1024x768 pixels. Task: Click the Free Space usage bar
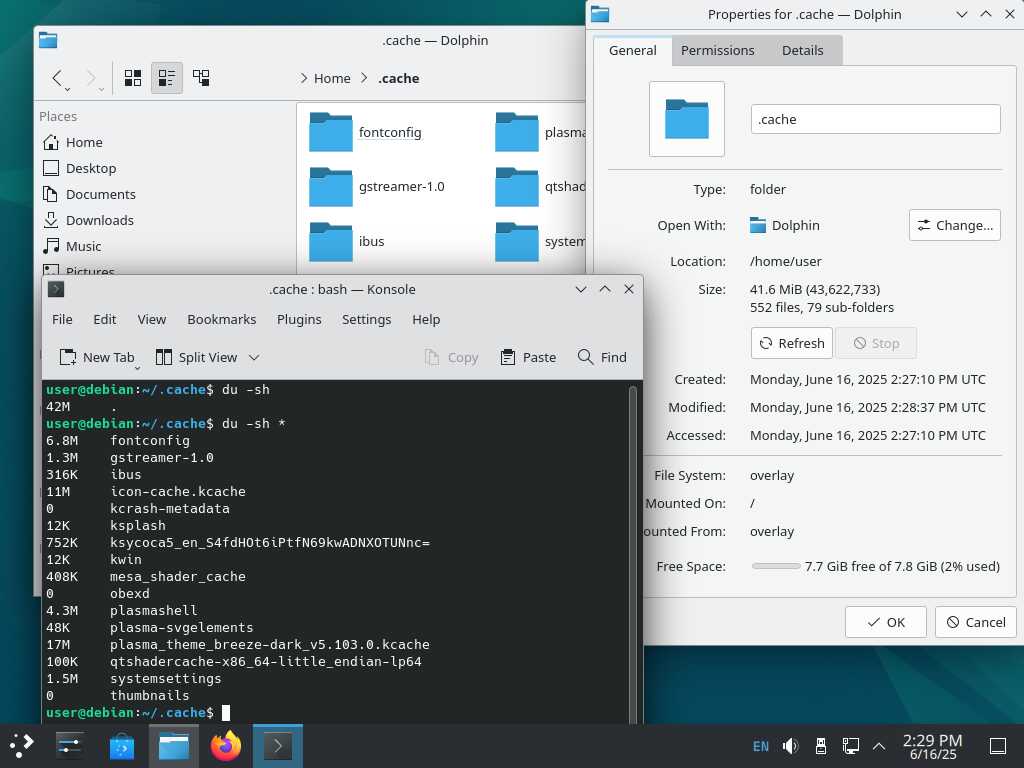[776, 566]
